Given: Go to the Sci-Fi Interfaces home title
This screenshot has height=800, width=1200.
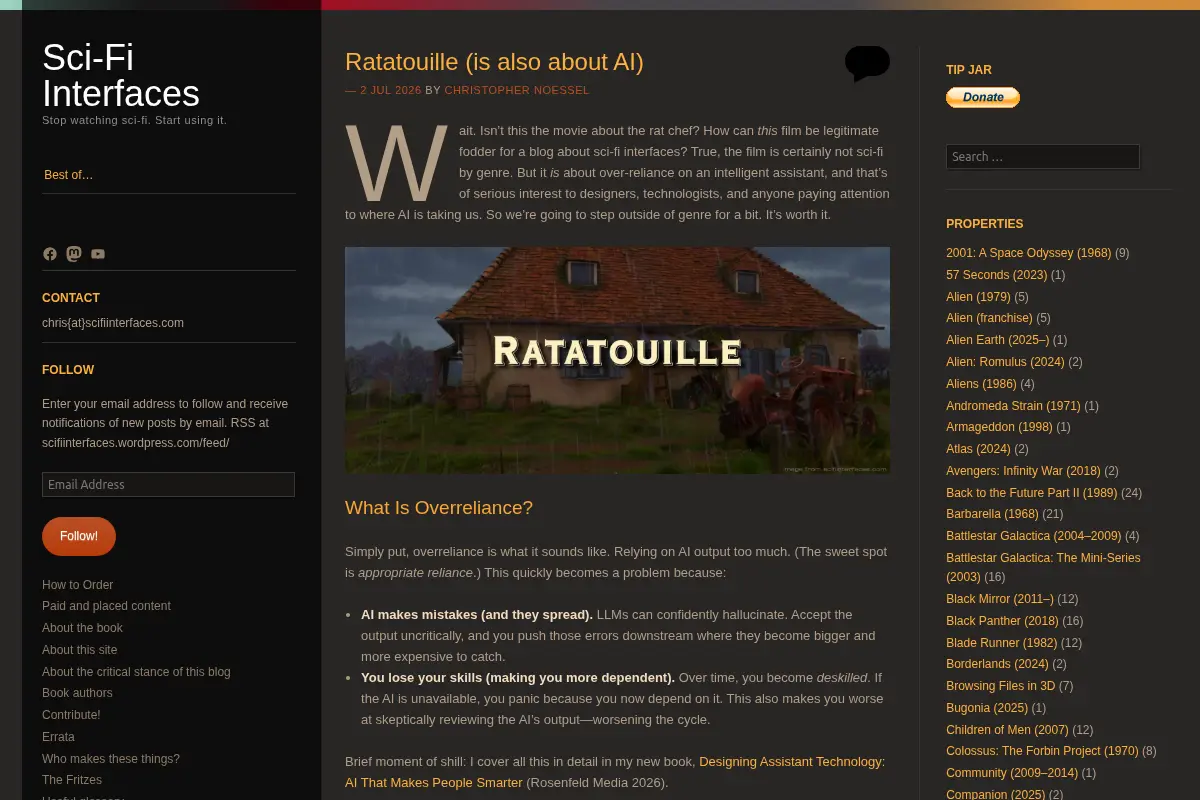Looking at the screenshot, I should pyautogui.click(x=121, y=75).
